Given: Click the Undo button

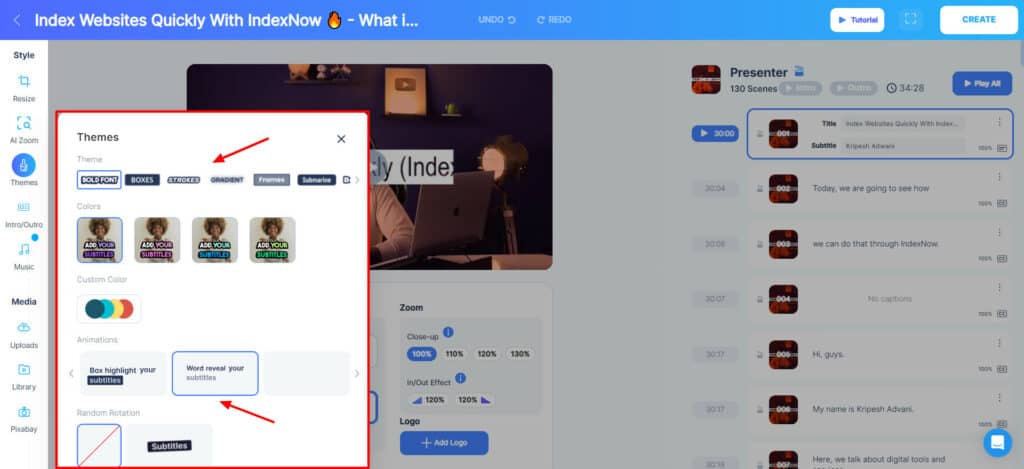Looking at the screenshot, I should pos(496,20).
